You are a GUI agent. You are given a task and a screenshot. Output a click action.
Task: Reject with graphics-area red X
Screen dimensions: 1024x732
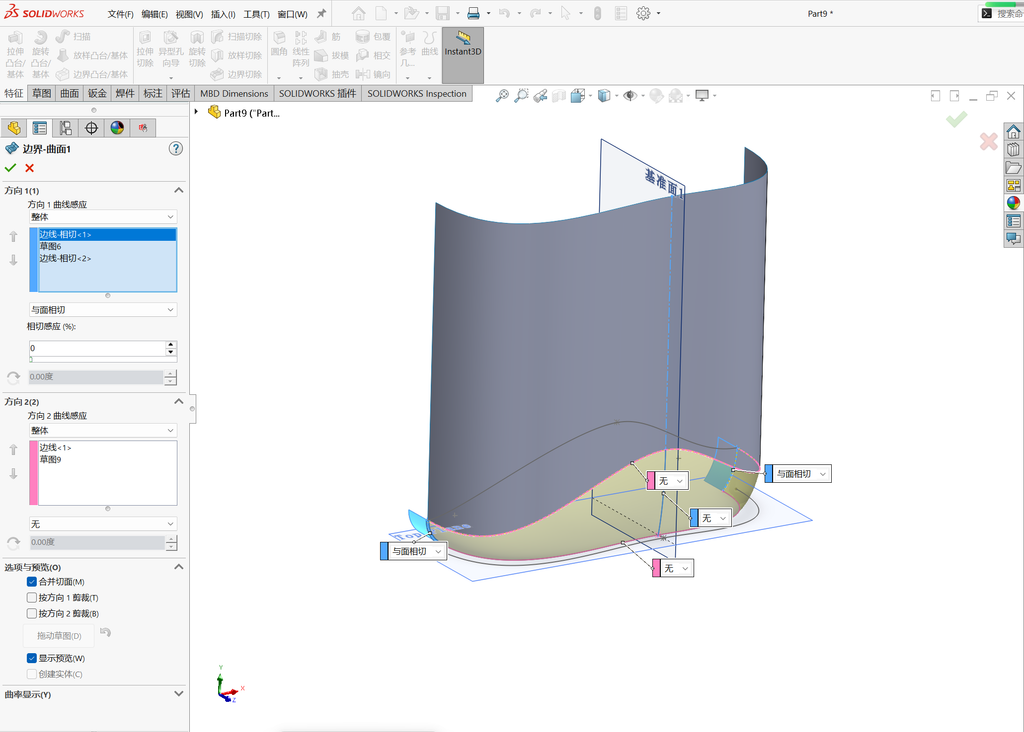[989, 141]
